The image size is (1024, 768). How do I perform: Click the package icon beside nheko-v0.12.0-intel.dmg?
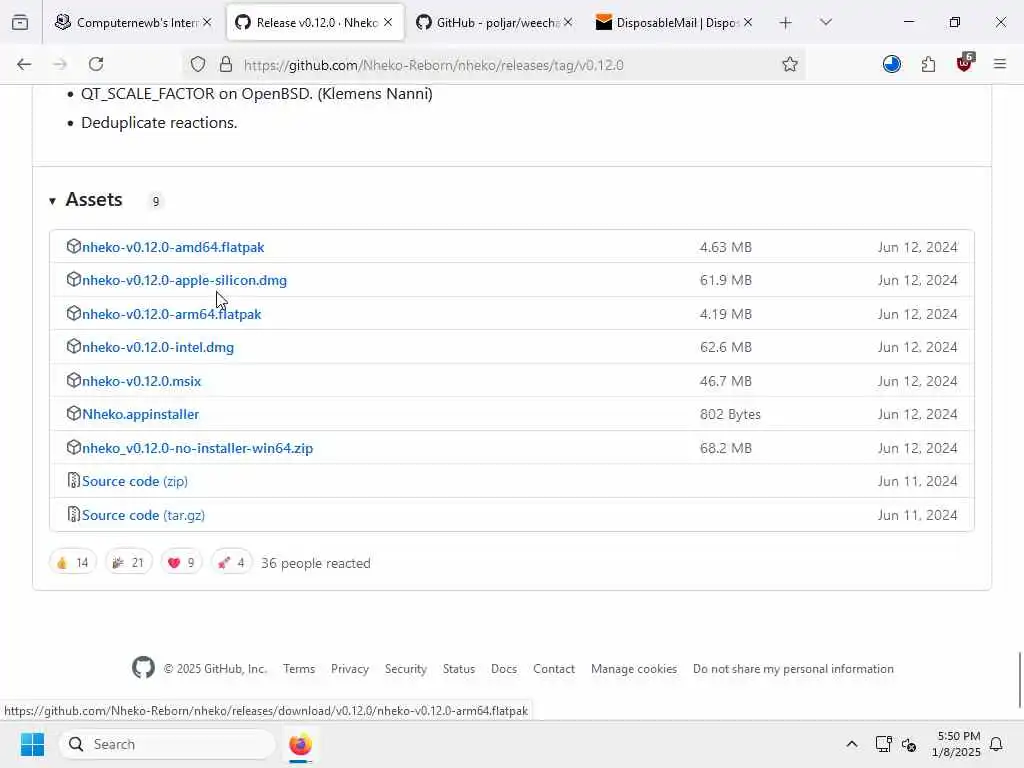[74, 346]
